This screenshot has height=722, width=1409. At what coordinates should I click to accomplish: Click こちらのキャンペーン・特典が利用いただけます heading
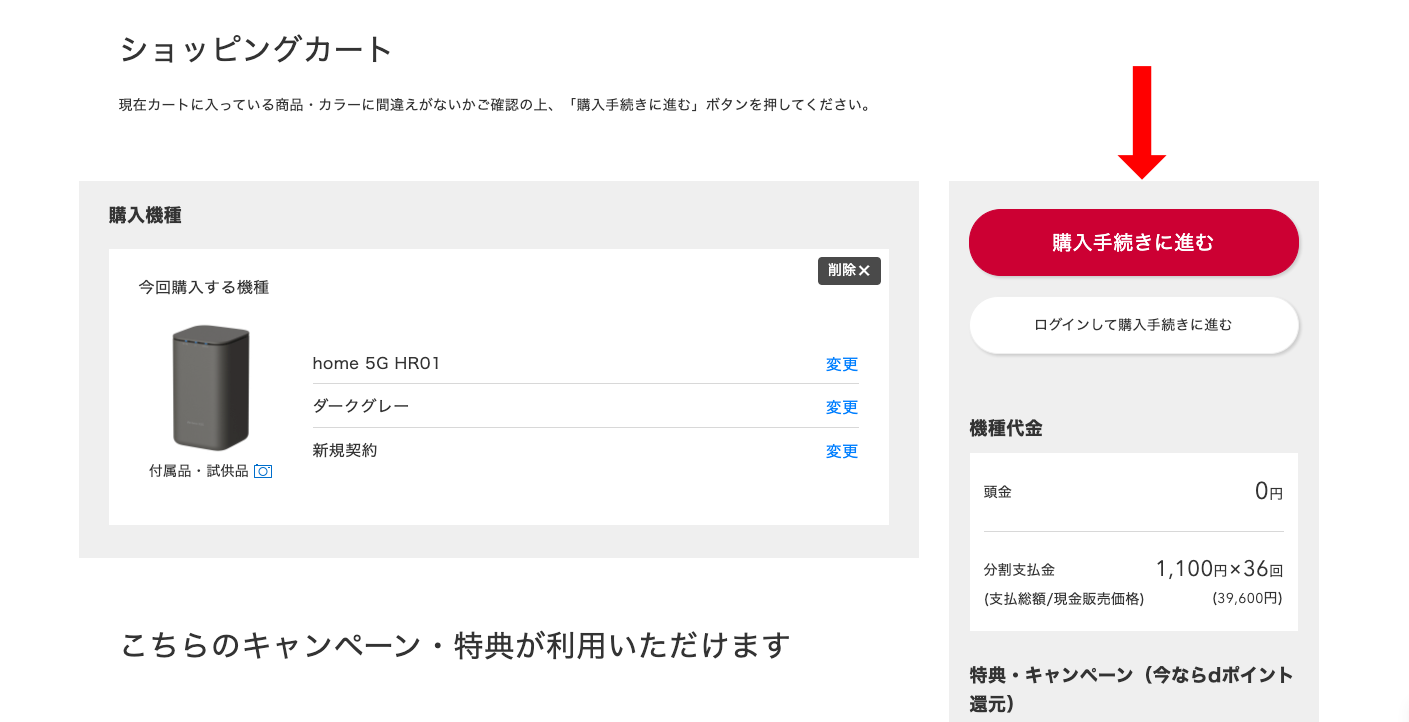[455, 645]
